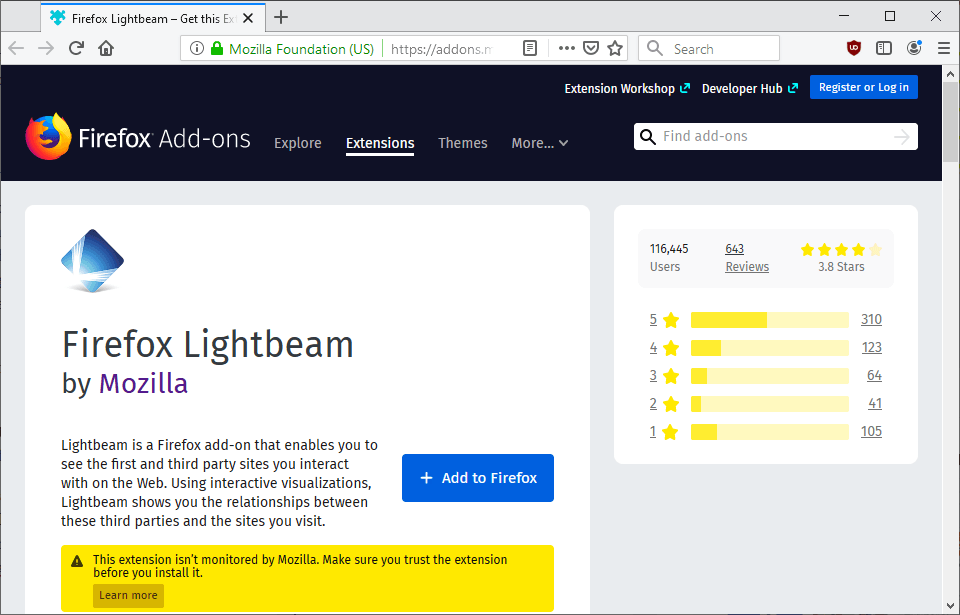The height and width of the screenshot is (615, 960).
Task: Click the padlock site security icon
Action: click(x=218, y=47)
